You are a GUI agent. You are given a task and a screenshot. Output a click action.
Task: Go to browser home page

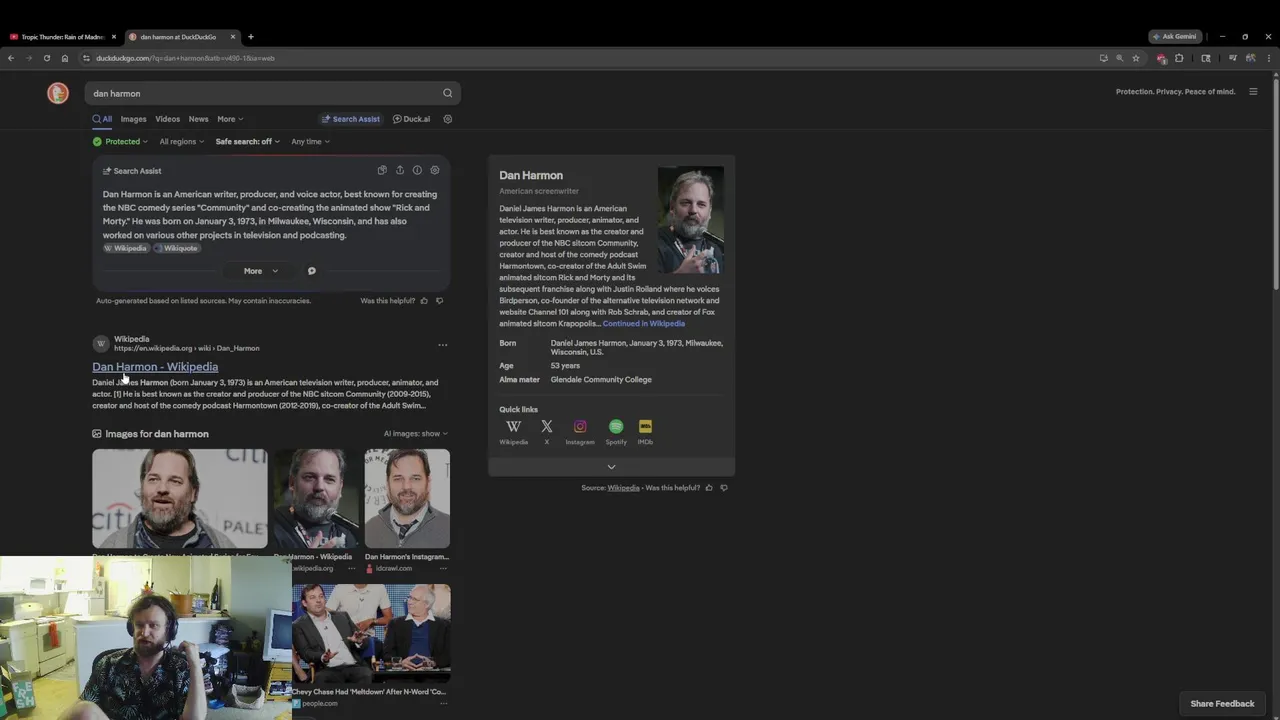[65, 58]
